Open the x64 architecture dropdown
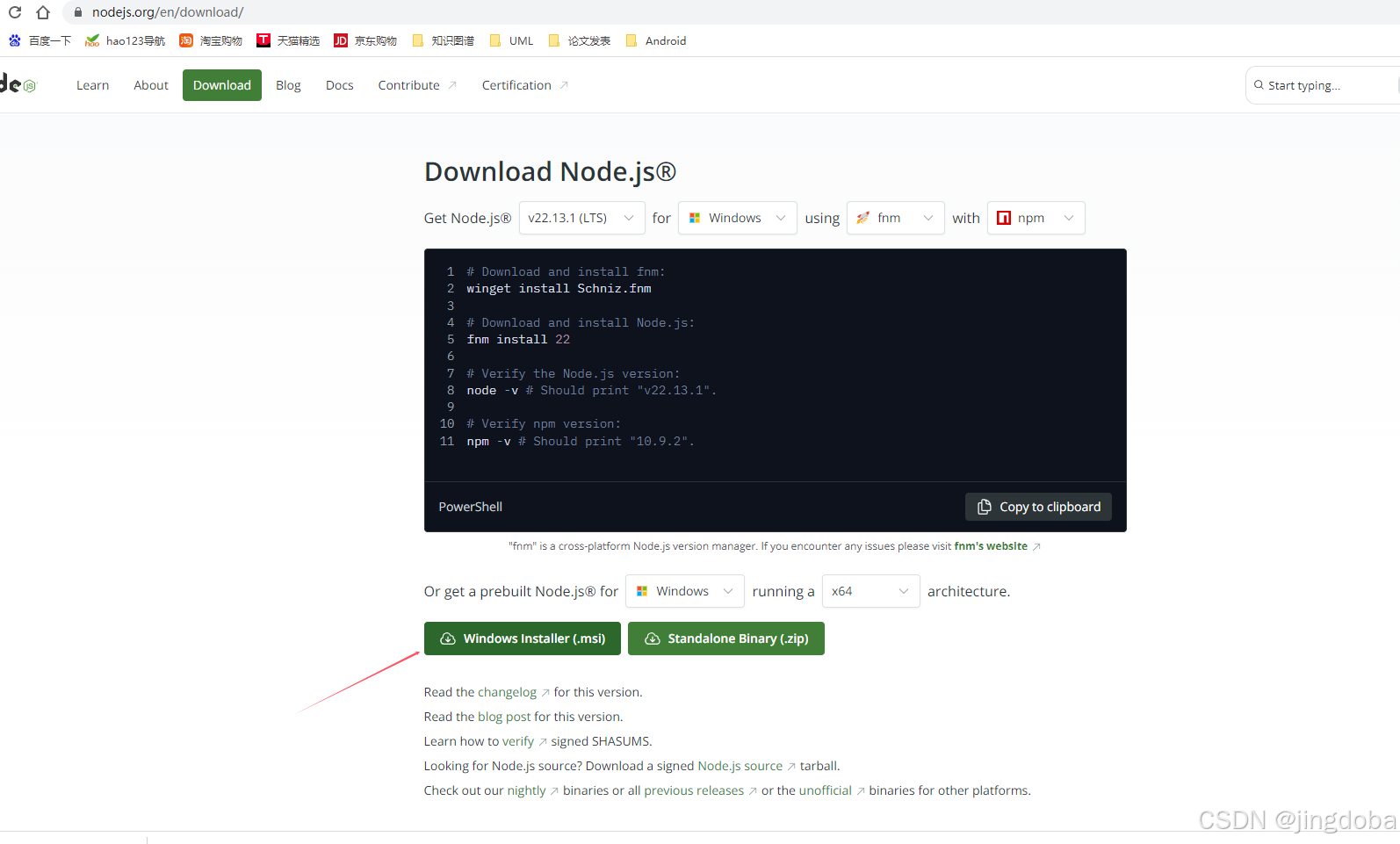This screenshot has height=844, width=1400. [x=870, y=591]
